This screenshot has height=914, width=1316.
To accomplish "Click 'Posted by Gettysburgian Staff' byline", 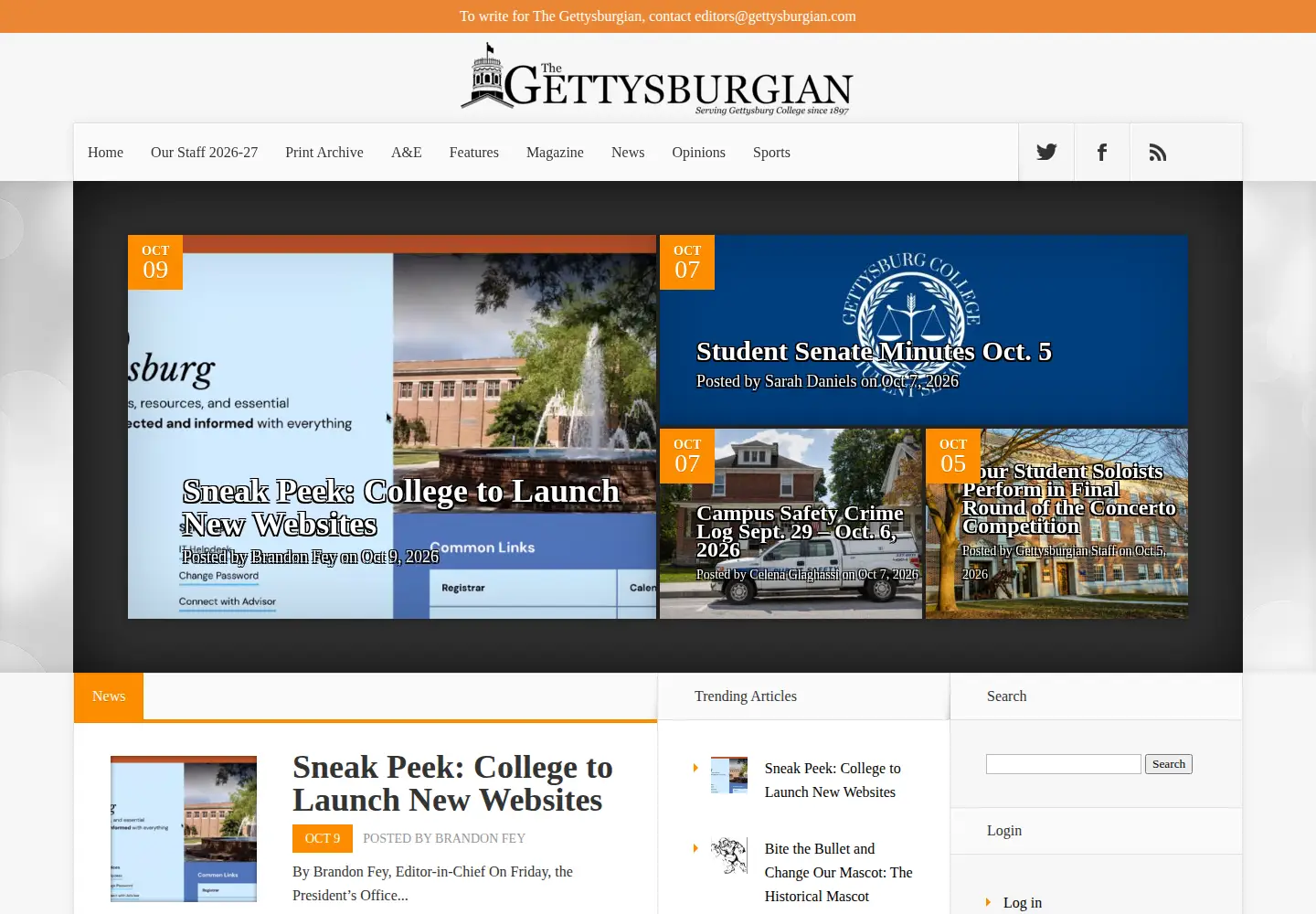I will click(x=1064, y=562).
